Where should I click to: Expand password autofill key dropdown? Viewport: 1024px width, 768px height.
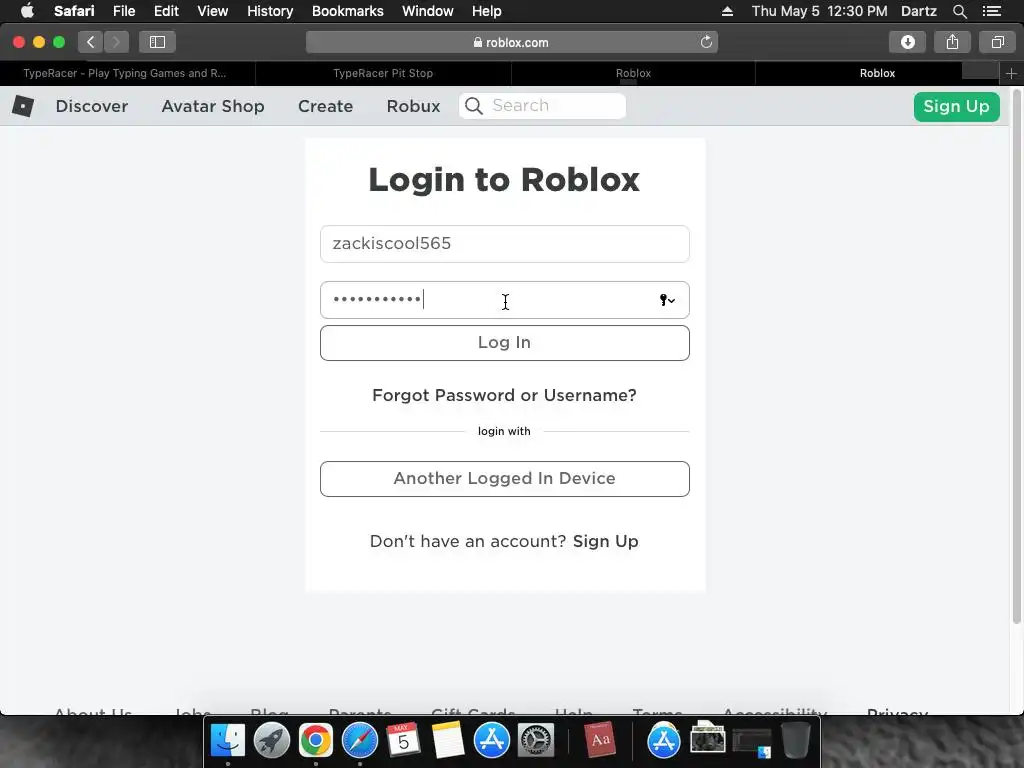click(667, 300)
